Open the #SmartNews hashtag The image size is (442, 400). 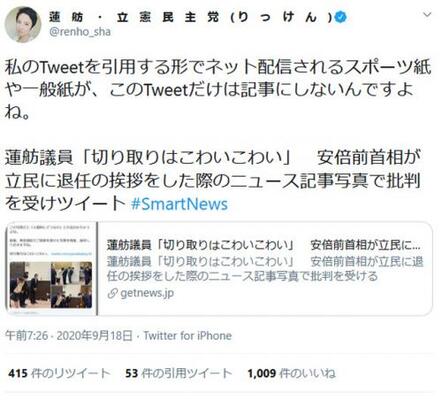179,204
